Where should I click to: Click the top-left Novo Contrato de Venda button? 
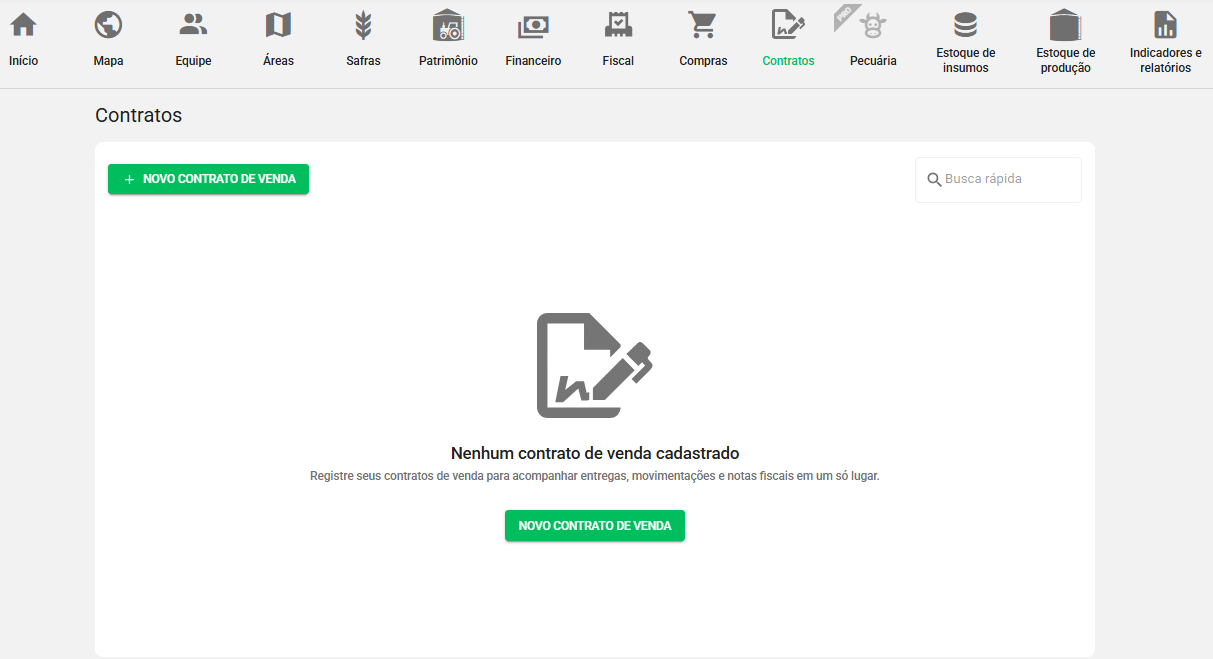pyautogui.click(x=208, y=179)
